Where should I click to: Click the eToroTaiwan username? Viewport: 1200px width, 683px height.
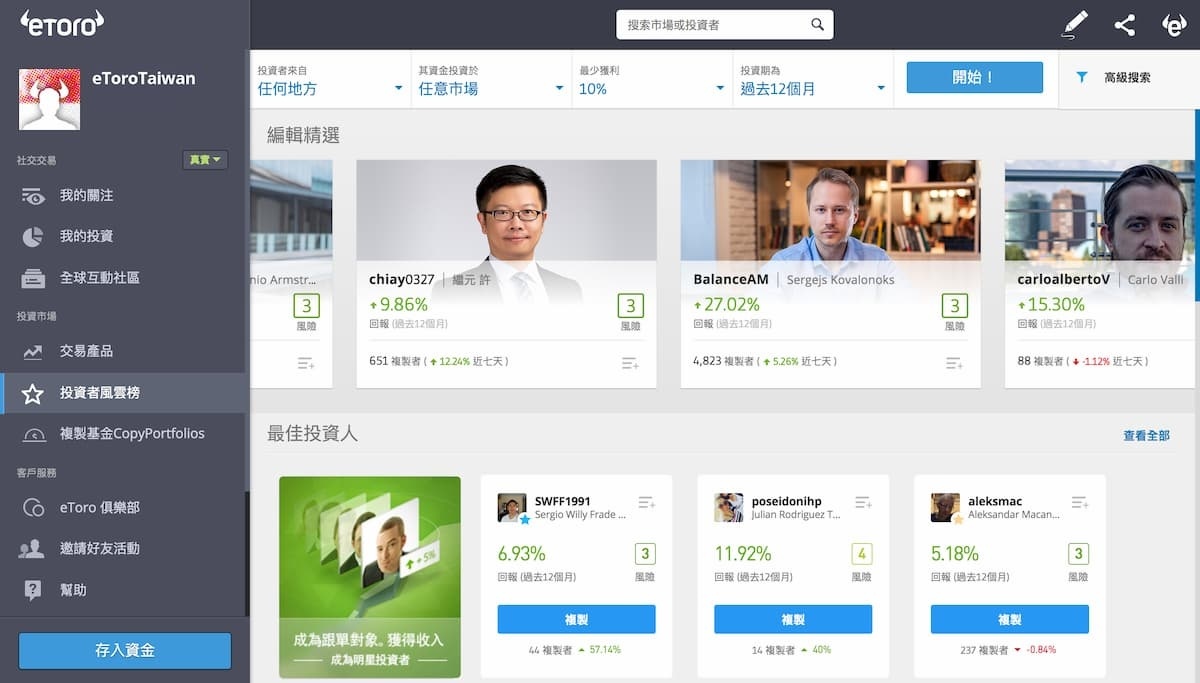point(144,78)
